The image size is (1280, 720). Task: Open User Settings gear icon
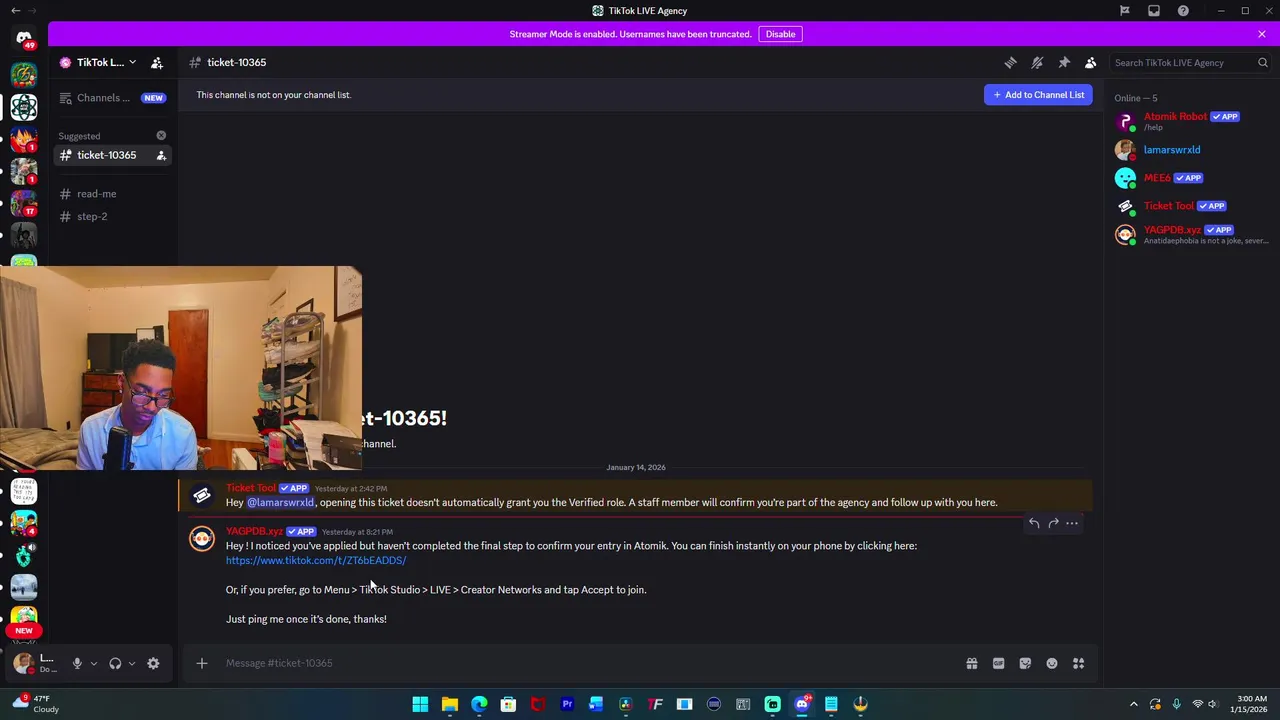coord(153,663)
